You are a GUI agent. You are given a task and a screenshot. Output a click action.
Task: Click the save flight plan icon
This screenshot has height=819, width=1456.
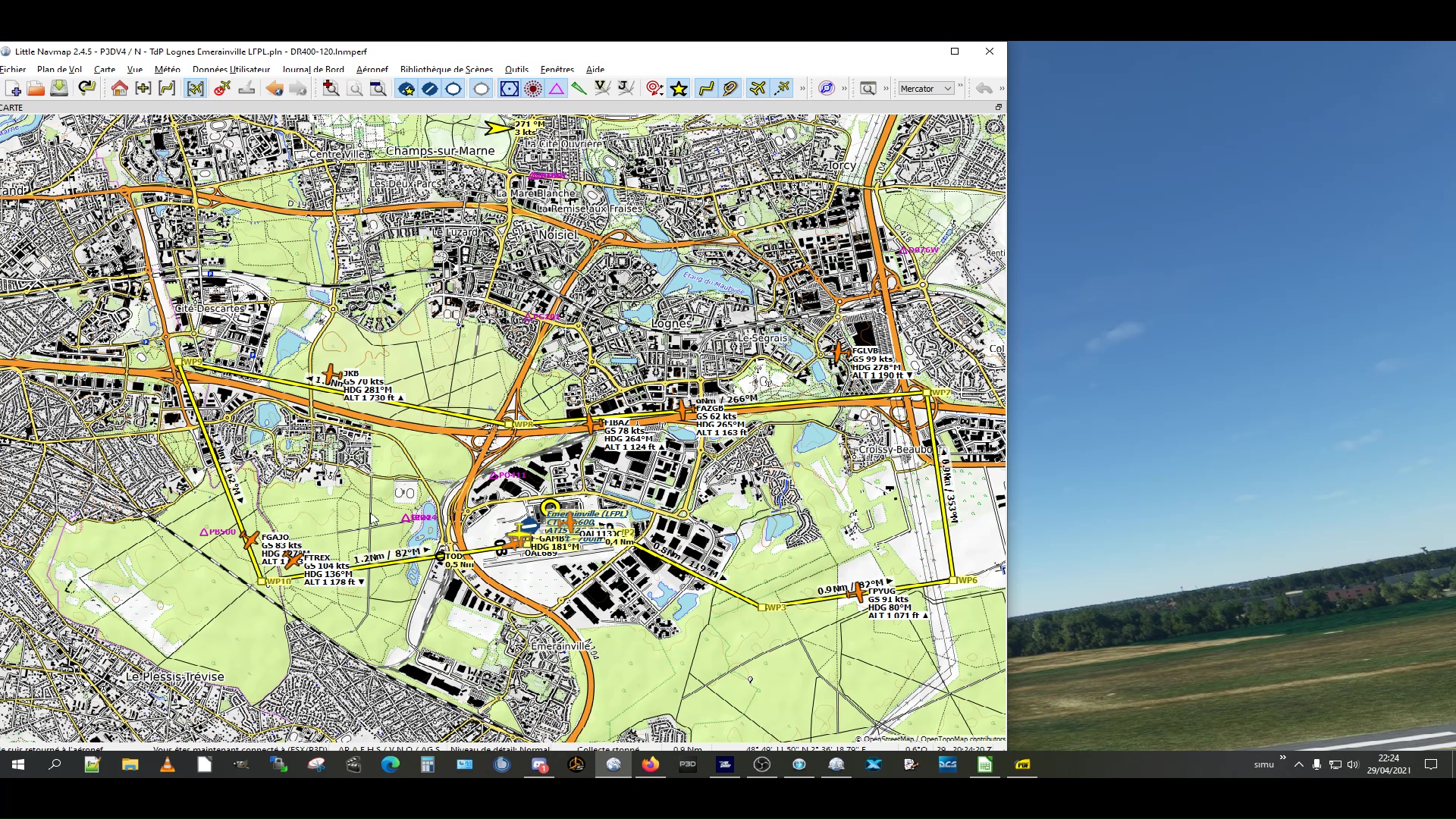[x=59, y=89]
